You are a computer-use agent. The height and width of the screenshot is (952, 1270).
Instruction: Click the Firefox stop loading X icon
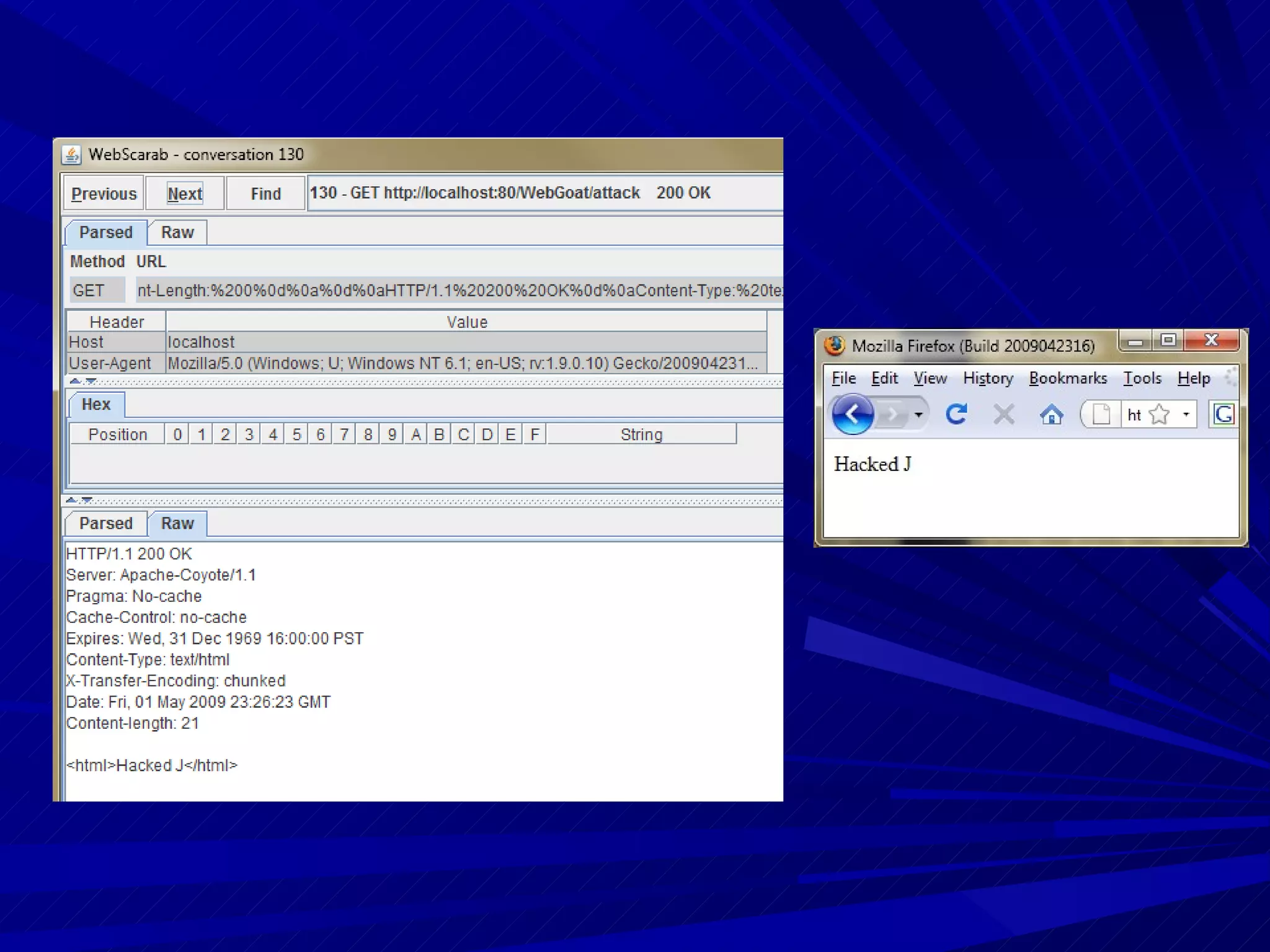click(x=1003, y=414)
